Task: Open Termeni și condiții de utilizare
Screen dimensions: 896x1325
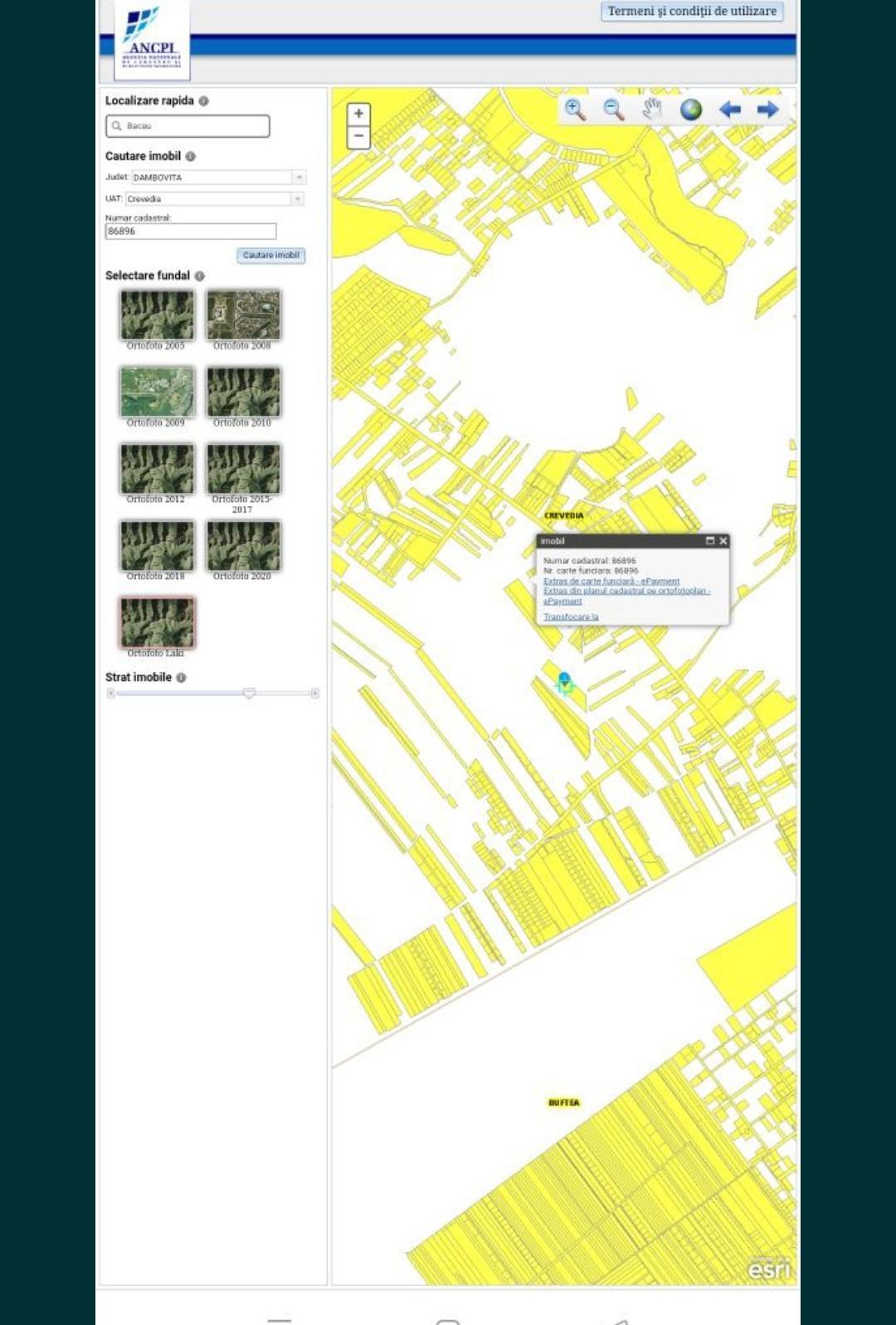Action: (691, 12)
